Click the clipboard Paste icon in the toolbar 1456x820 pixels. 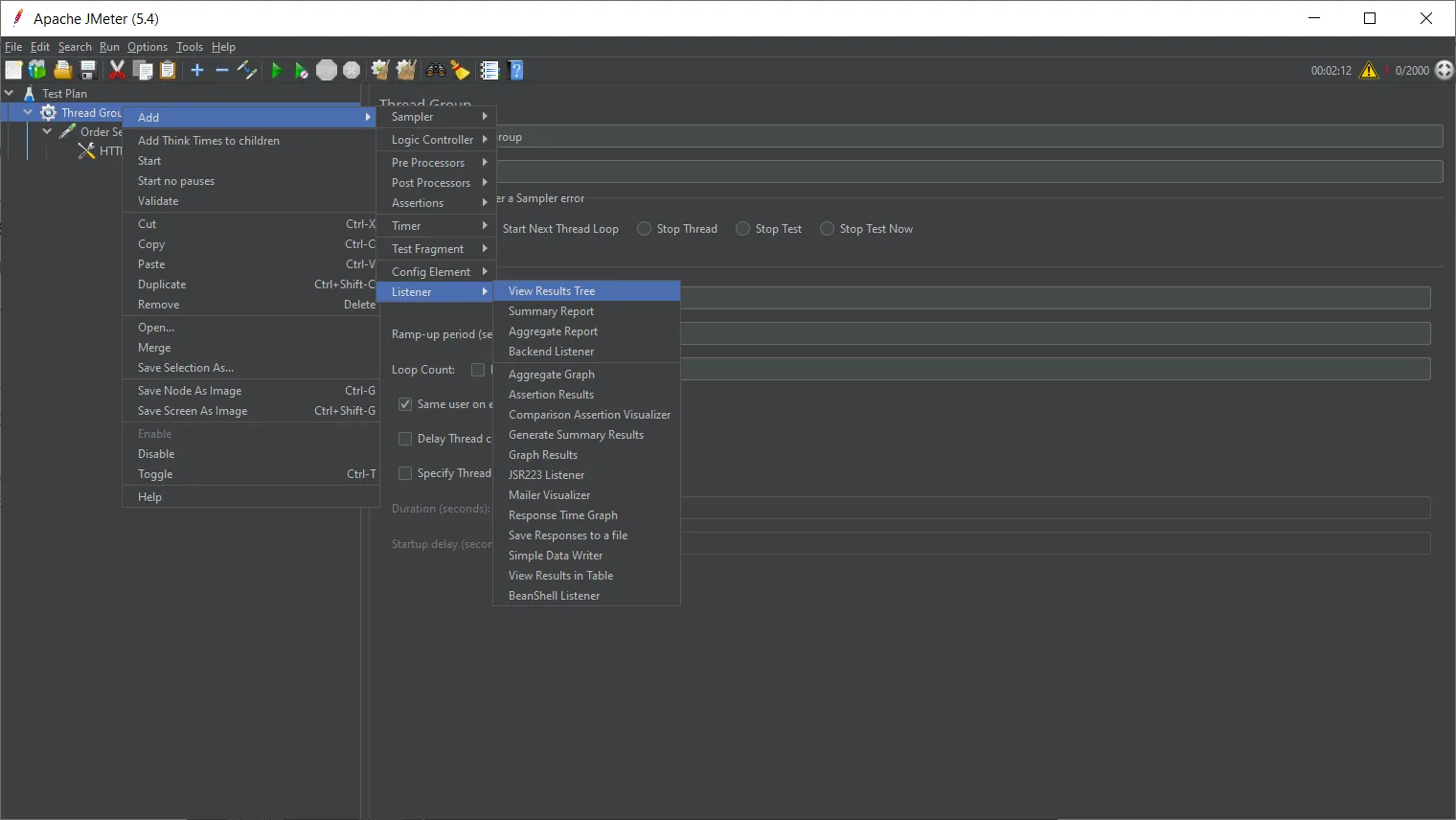click(x=168, y=70)
